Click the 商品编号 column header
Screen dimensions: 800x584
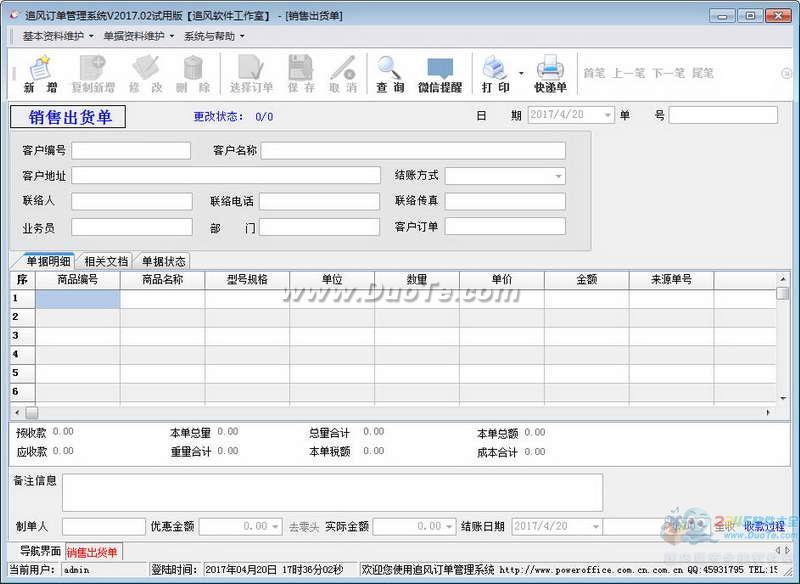(x=78, y=280)
